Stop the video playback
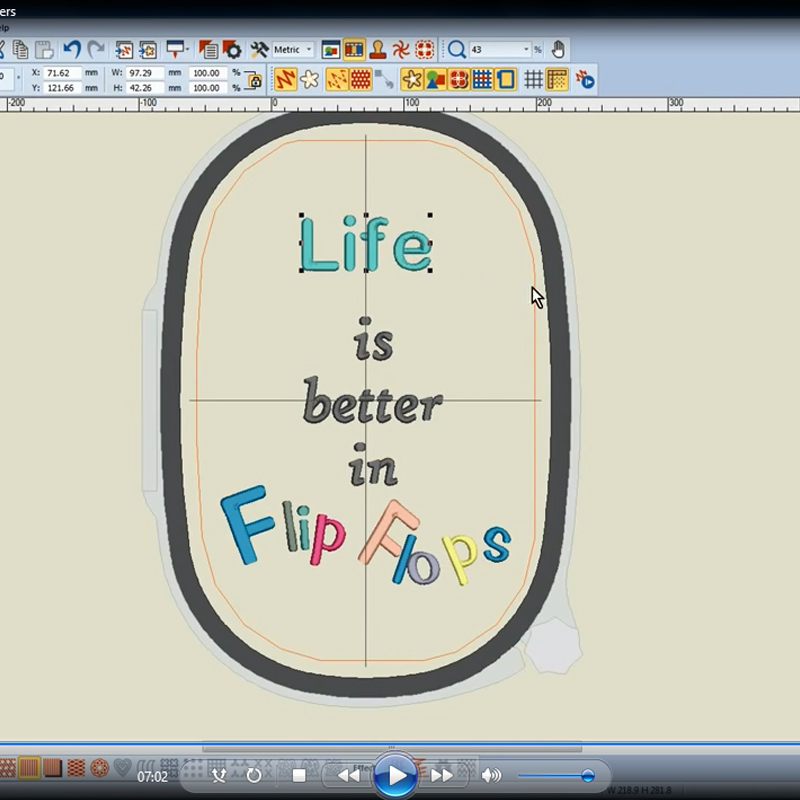The image size is (800, 800). [299, 776]
